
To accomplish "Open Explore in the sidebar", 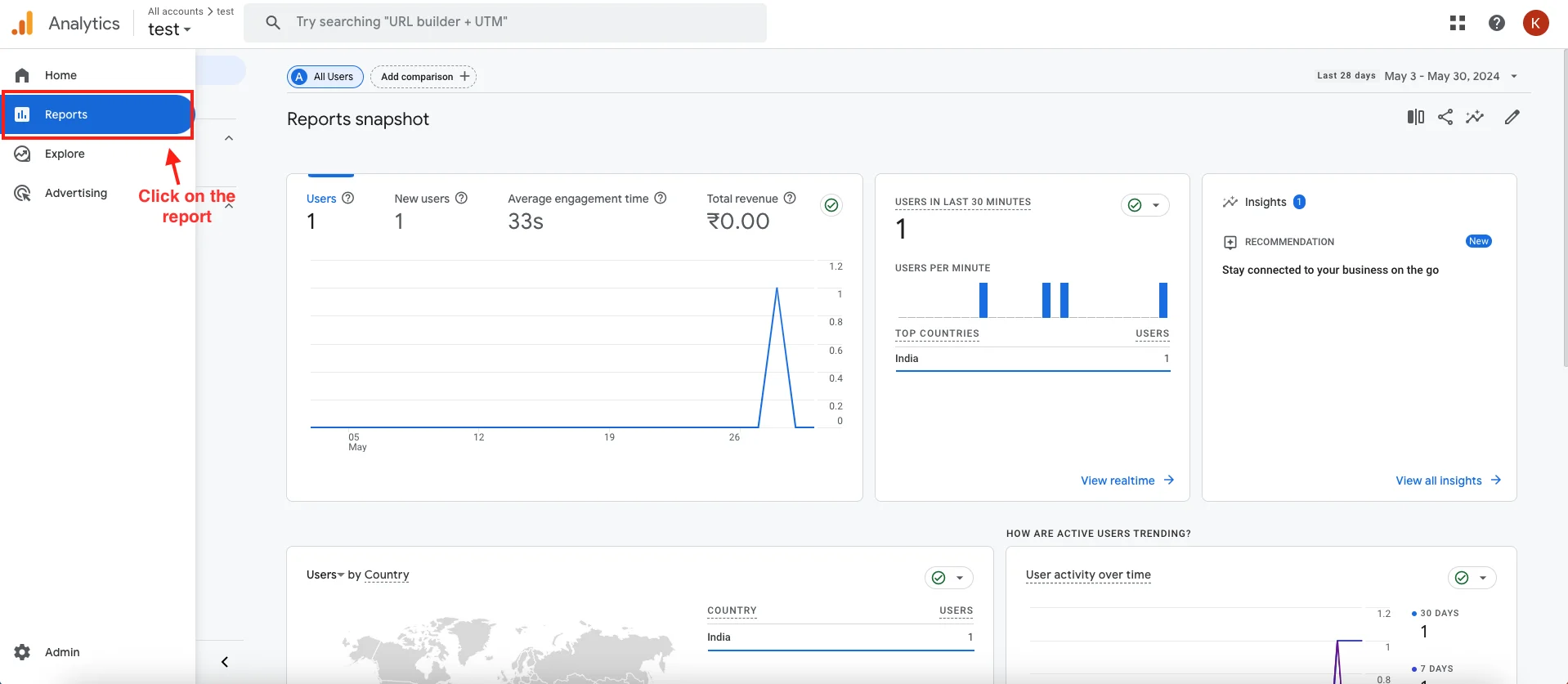I will 65,154.
